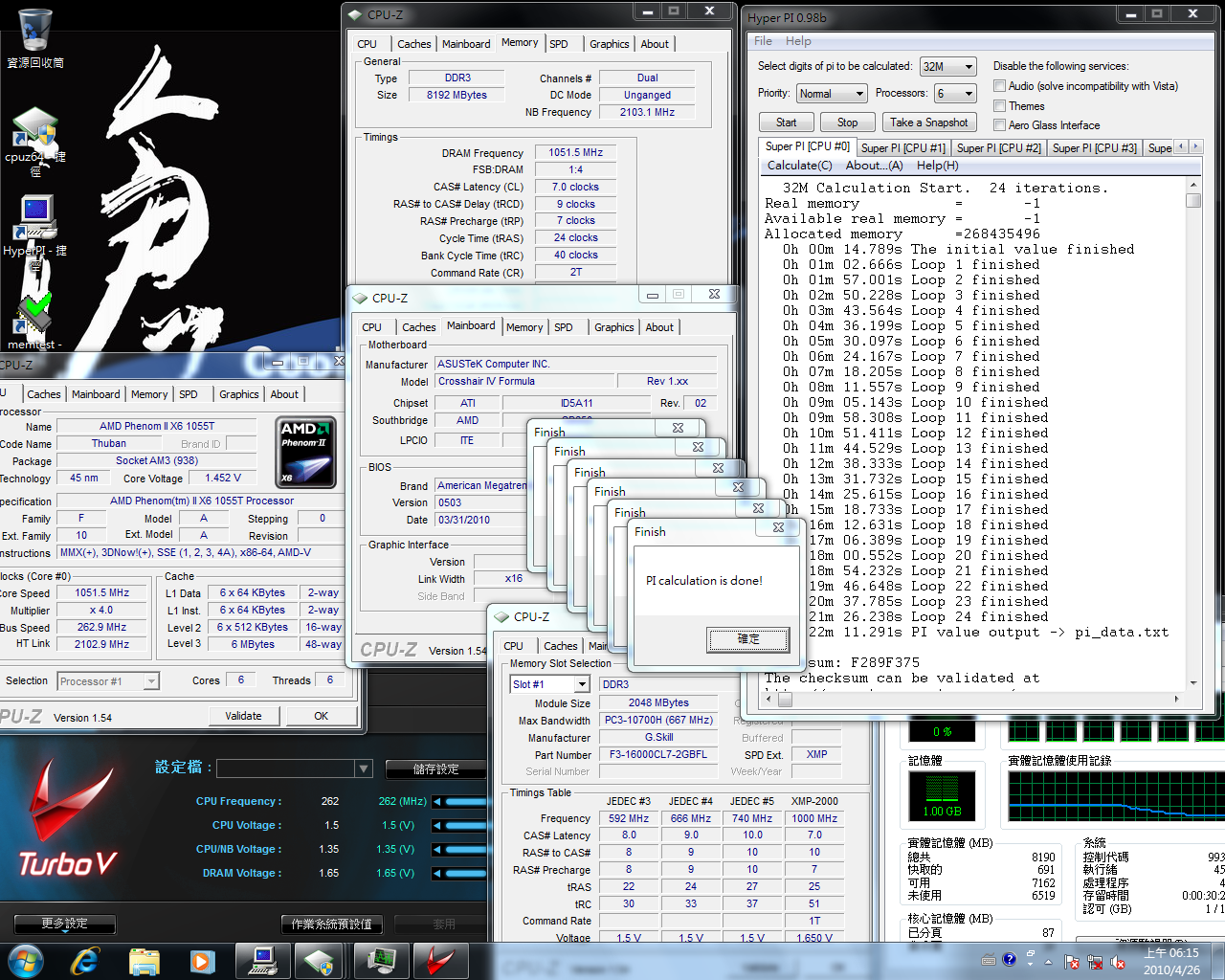
Task: Switch to Super PI [CPU #1] tab
Action: click(902, 147)
